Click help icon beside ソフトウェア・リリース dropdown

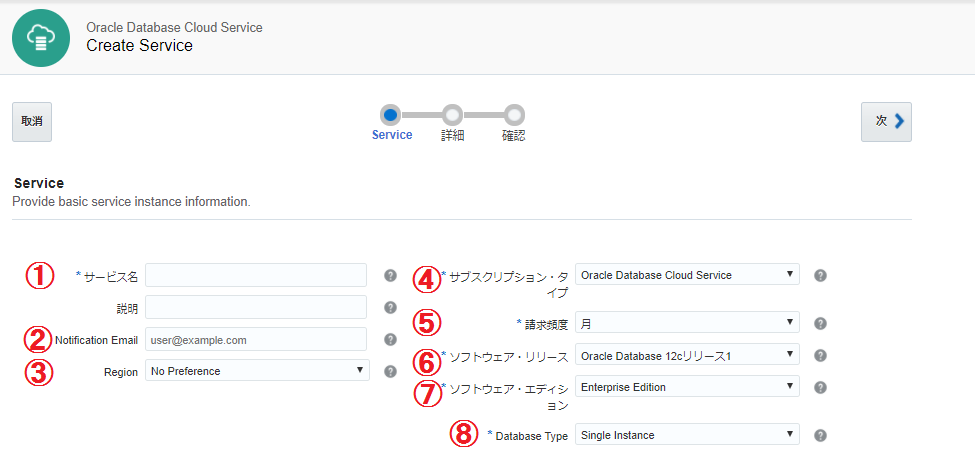click(820, 355)
